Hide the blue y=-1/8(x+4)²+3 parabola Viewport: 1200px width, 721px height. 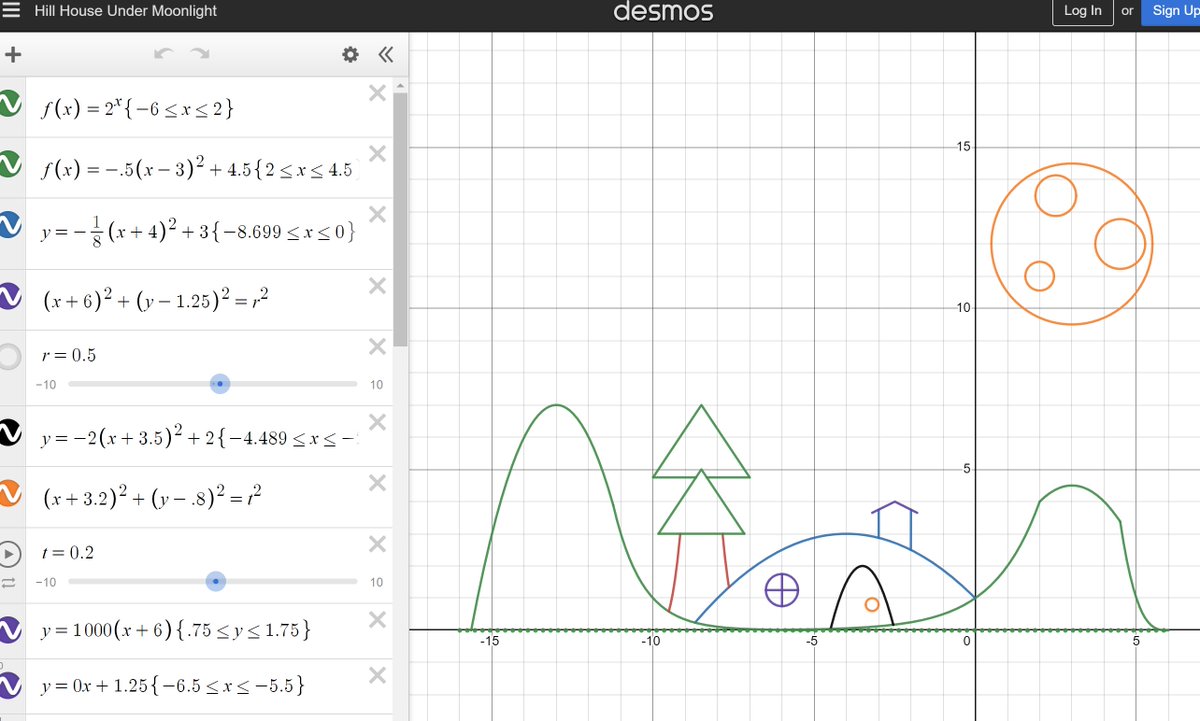coord(9,226)
